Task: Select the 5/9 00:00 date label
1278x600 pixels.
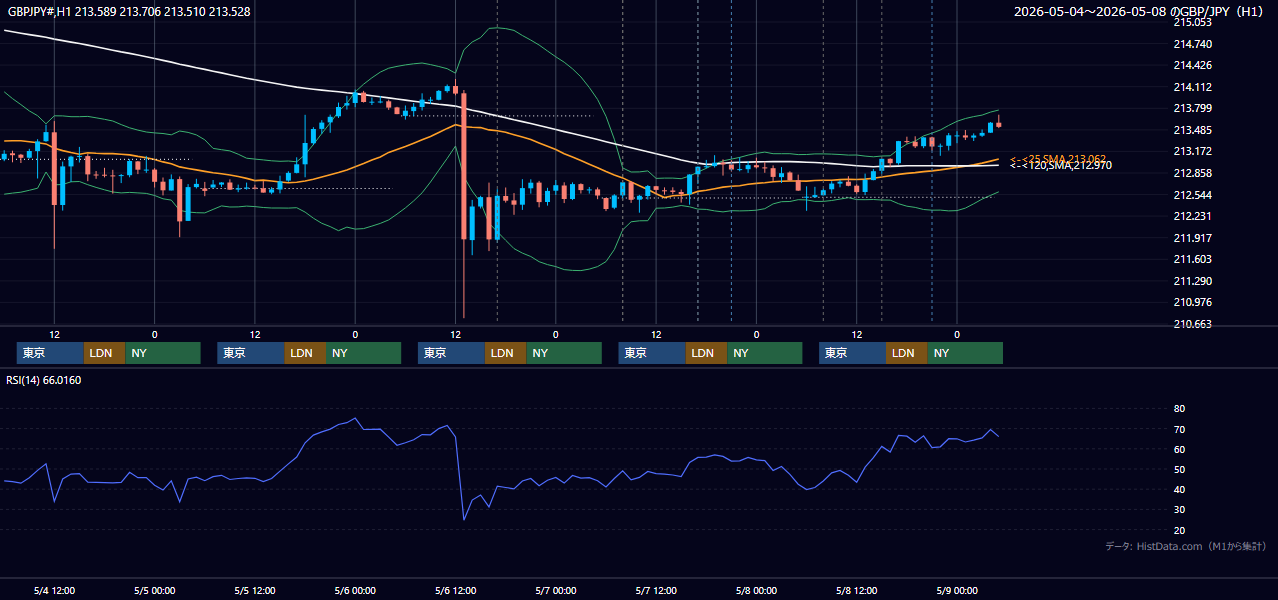Action: pos(956,590)
